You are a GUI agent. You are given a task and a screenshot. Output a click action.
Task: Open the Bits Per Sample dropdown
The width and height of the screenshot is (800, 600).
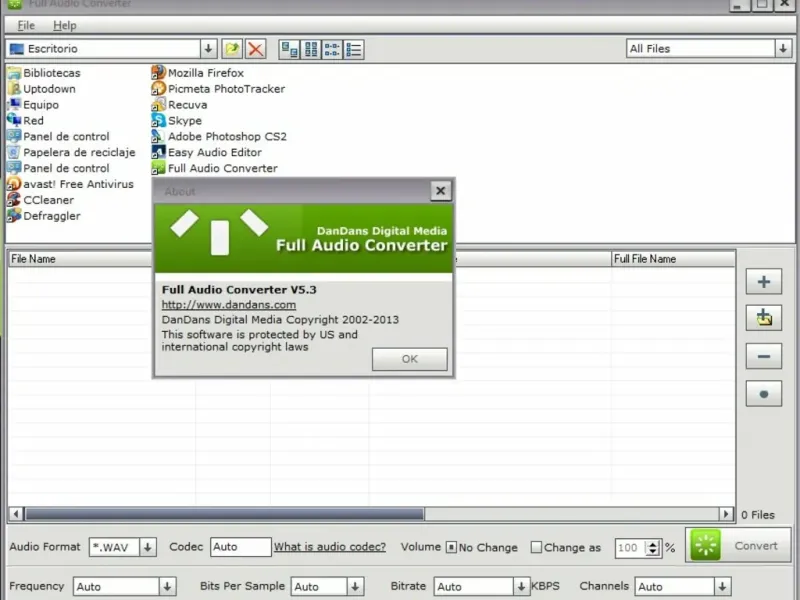tap(355, 587)
